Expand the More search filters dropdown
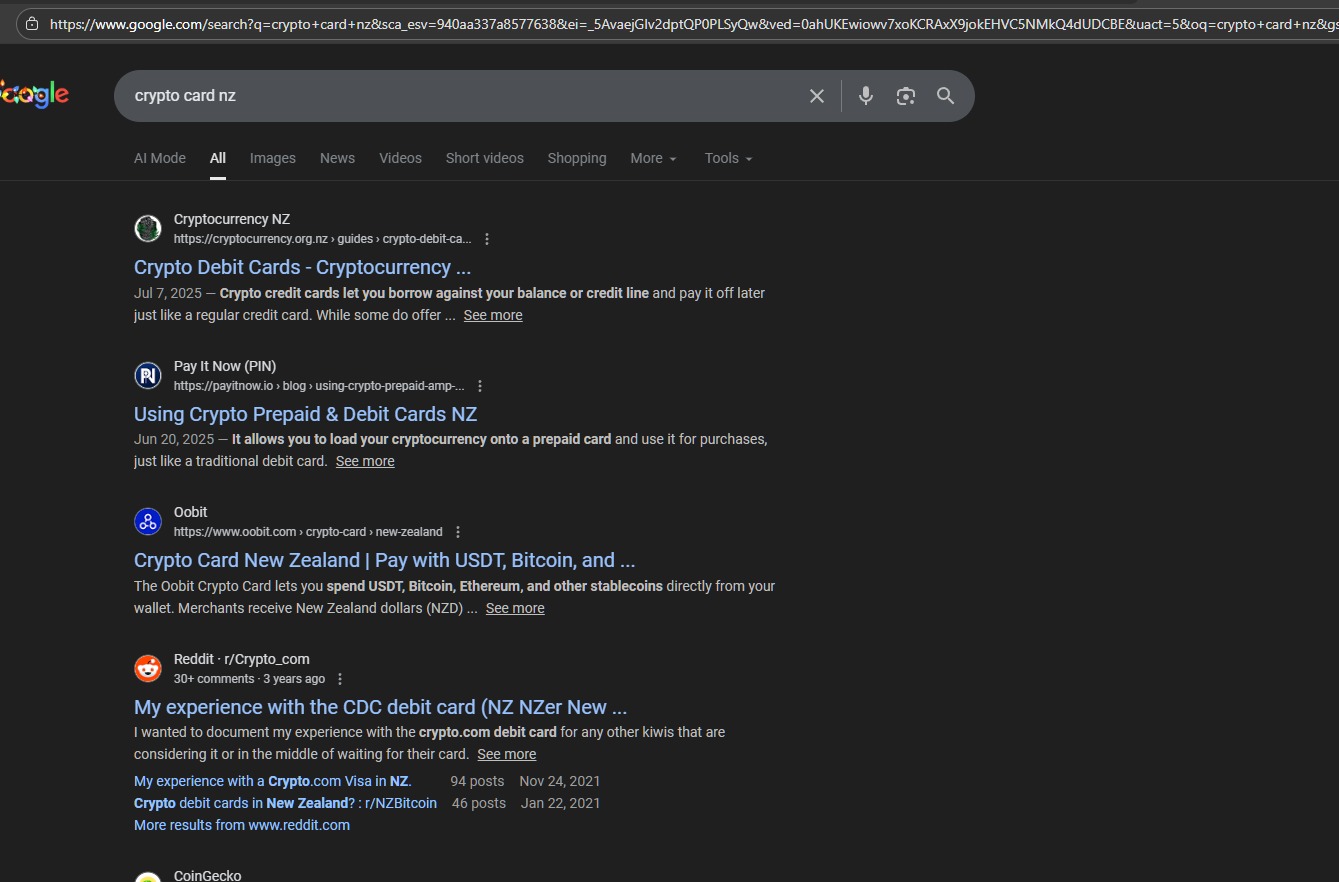Image resolution: width=1339 pixels, height=882 pixels. (653, 158)
